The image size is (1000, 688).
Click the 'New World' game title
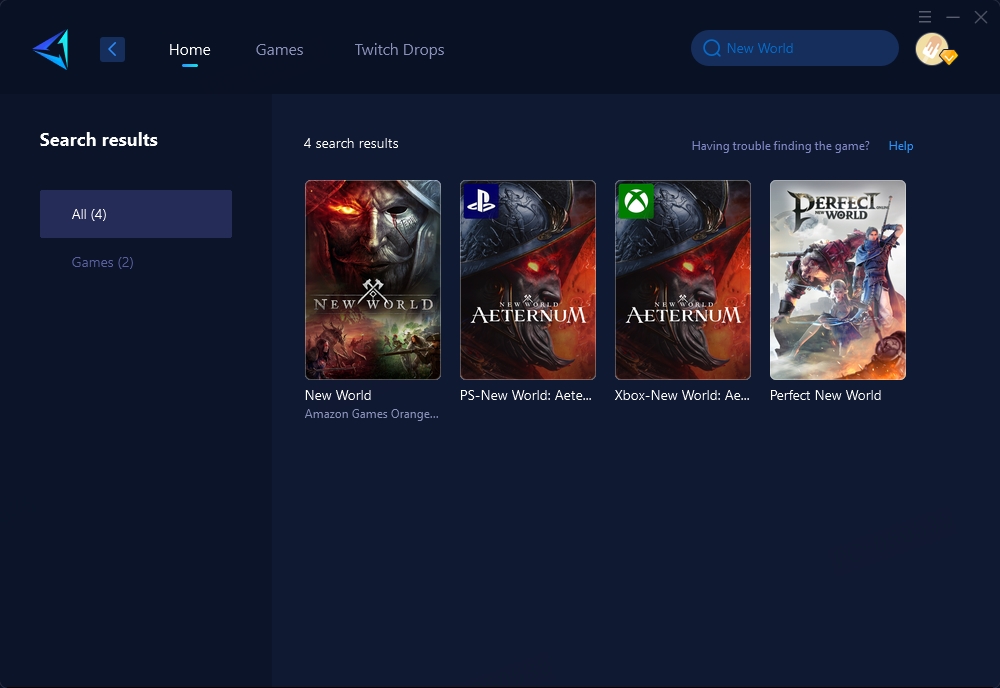click(338, 395)
